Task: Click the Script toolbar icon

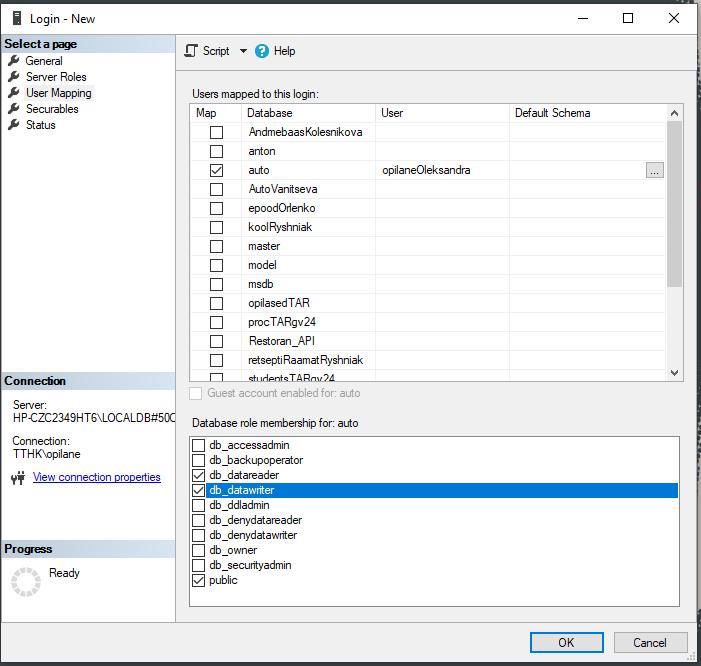Action: pyautogui.click(x=191, y=51)
